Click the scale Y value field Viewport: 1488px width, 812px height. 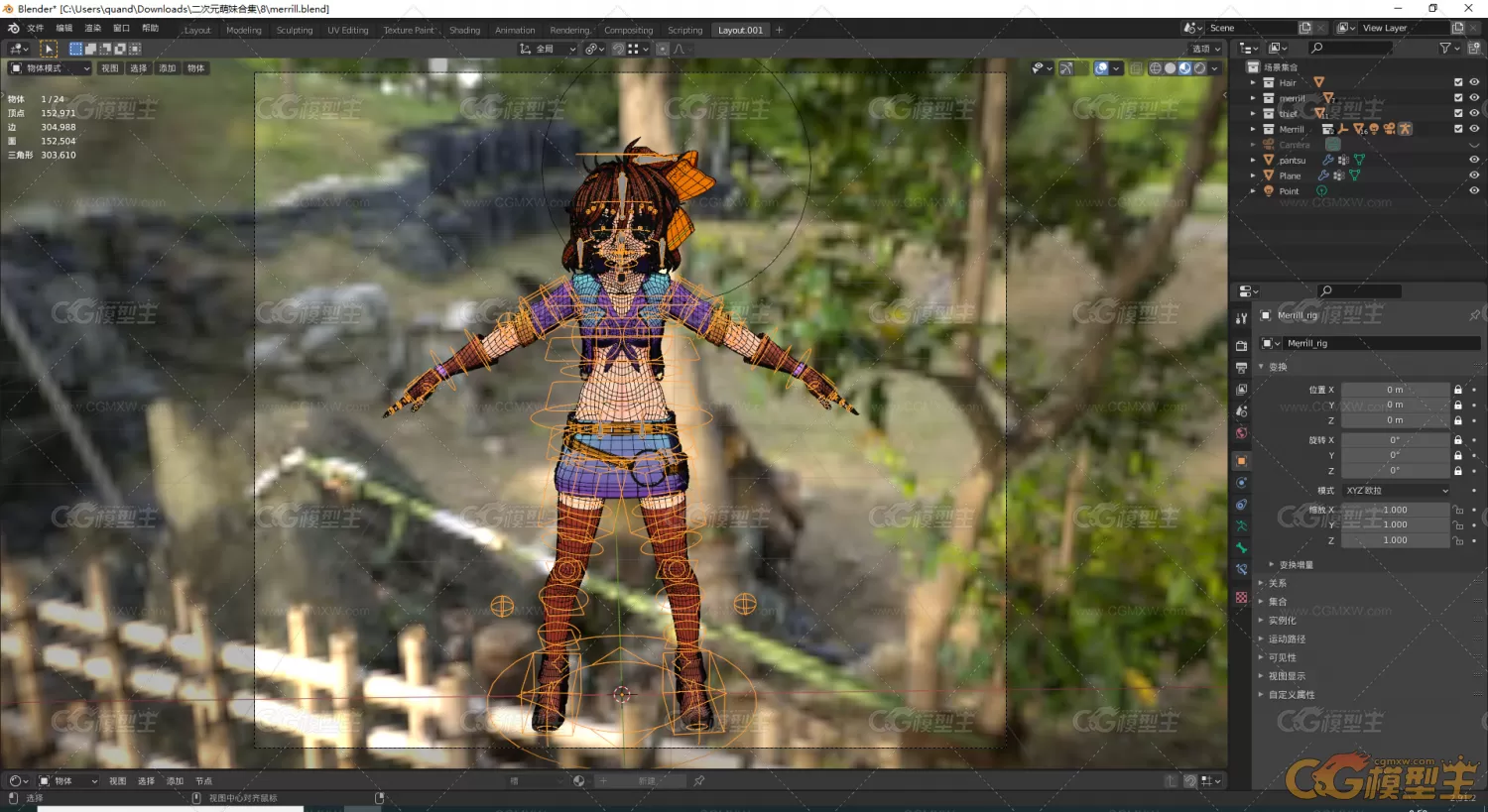1396,524
